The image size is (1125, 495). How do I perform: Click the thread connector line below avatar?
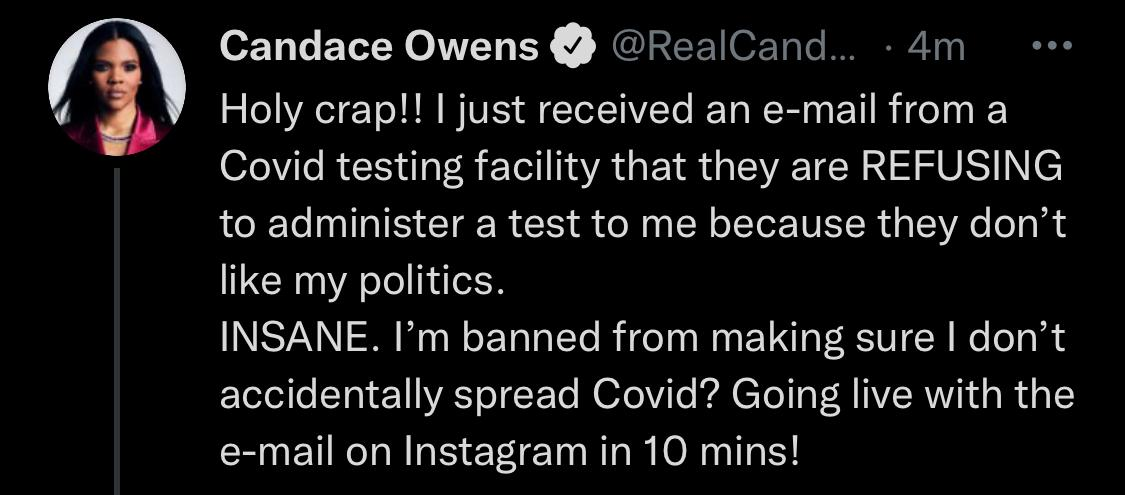(117, 330)
